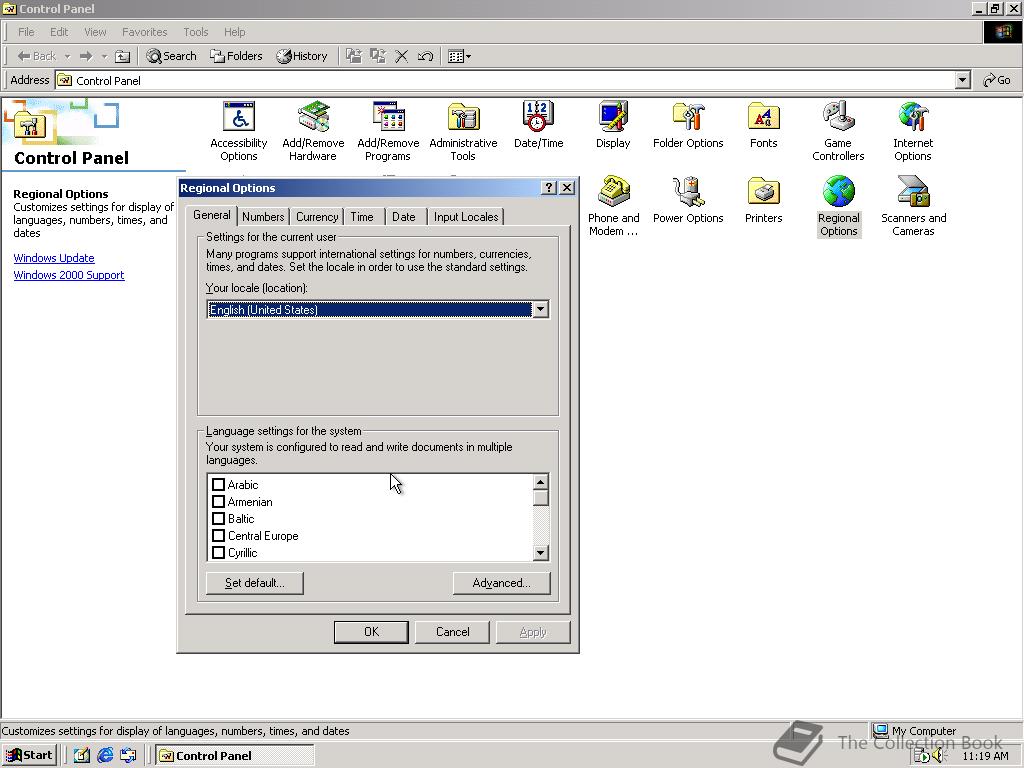
Task: Click the dialog's question mark help button
Action: pos(549,188)
